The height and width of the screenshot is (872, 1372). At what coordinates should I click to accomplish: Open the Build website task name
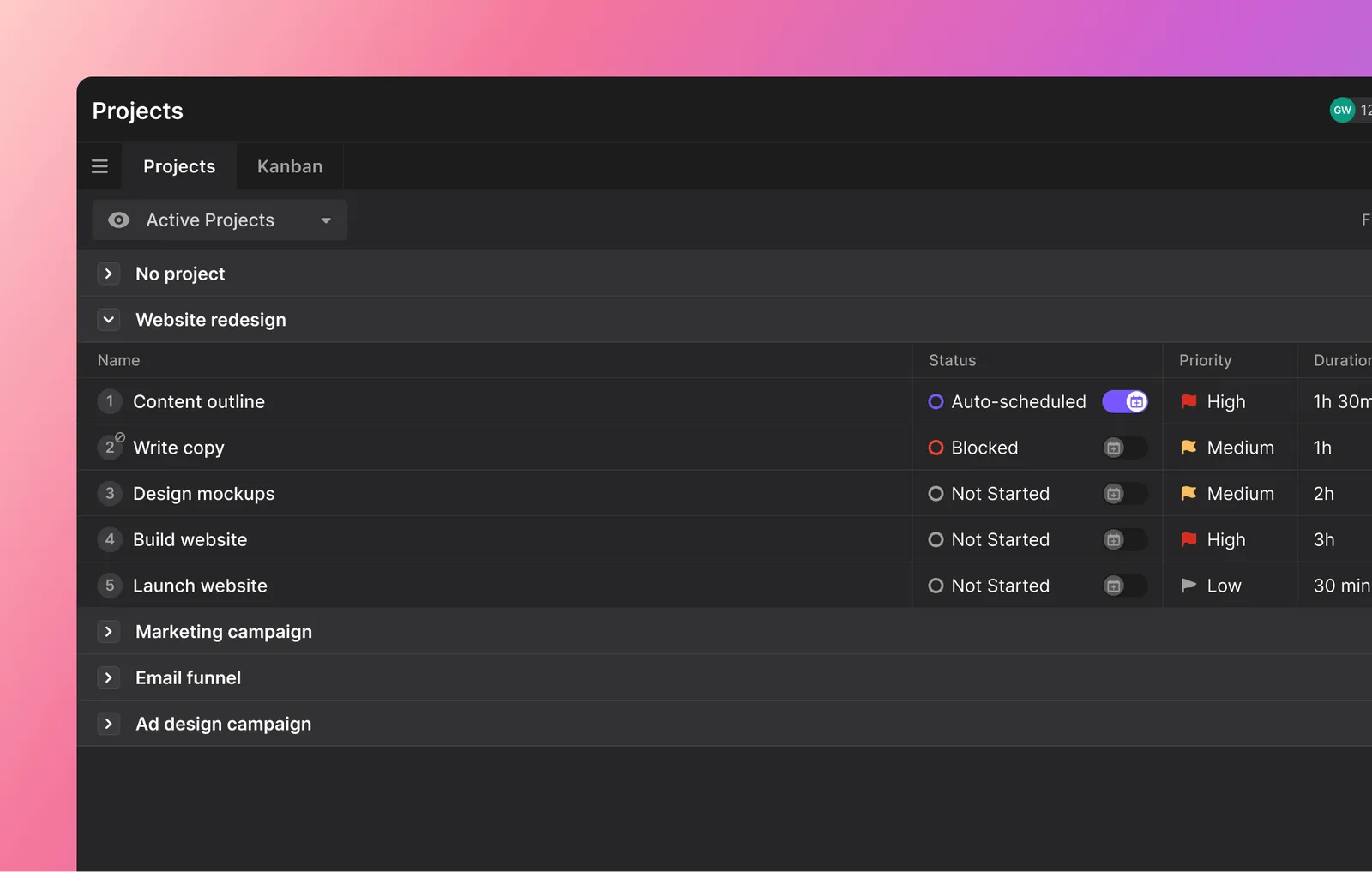[x=190, y=540]
